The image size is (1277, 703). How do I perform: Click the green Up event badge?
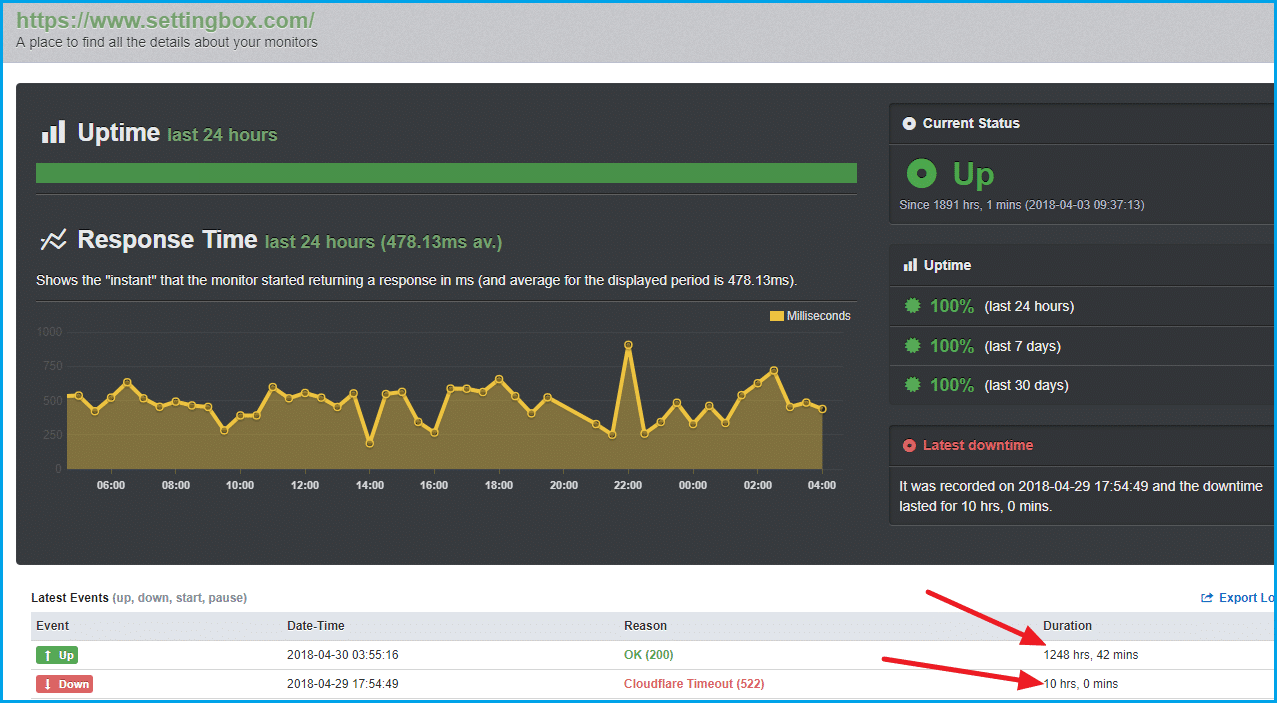[x=57, y=655]
